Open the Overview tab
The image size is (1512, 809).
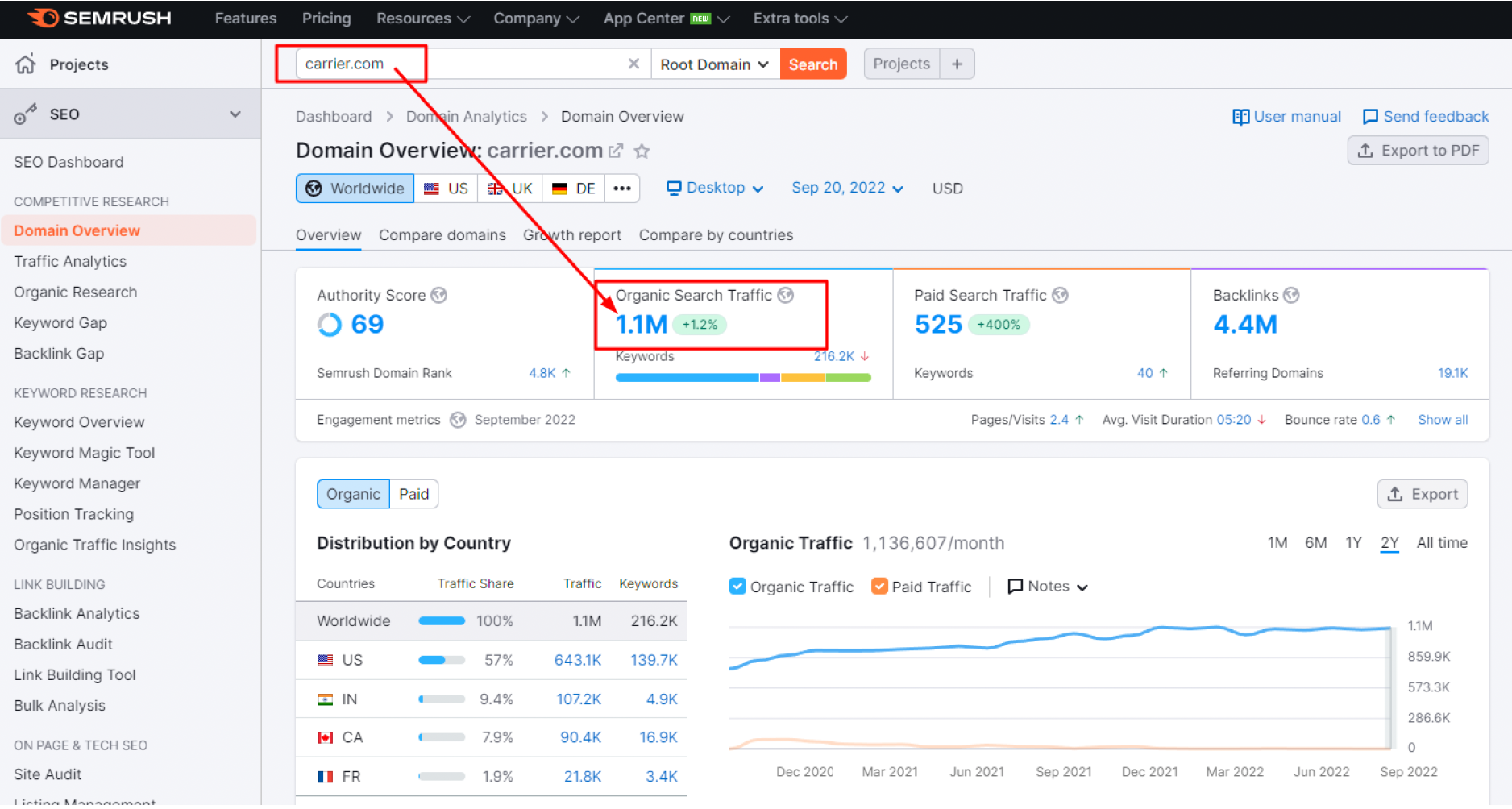point(328,235)
